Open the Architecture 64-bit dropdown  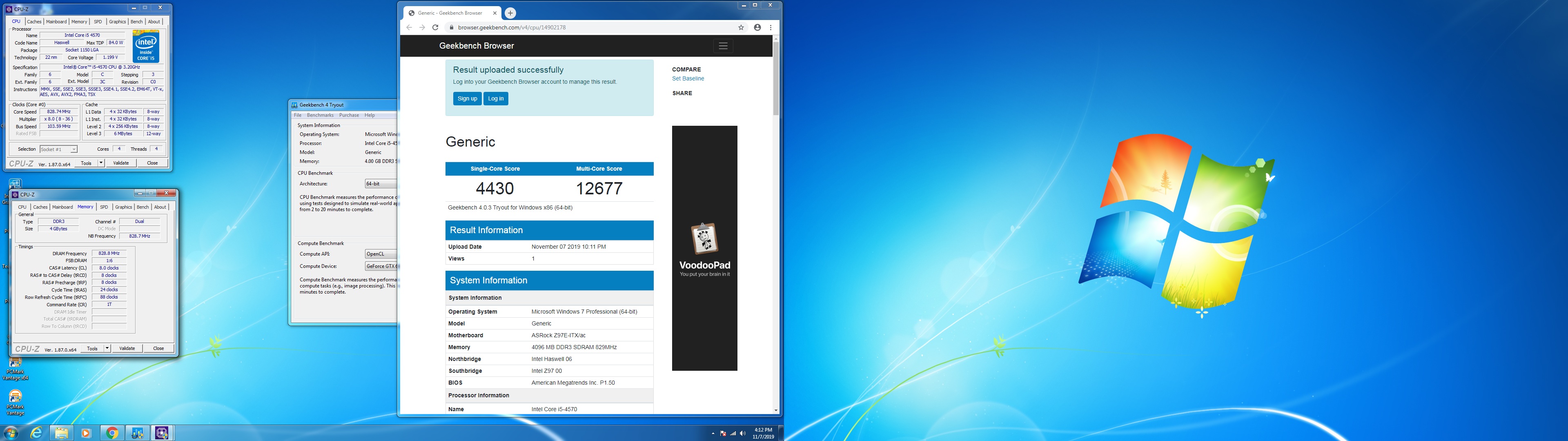381,184
